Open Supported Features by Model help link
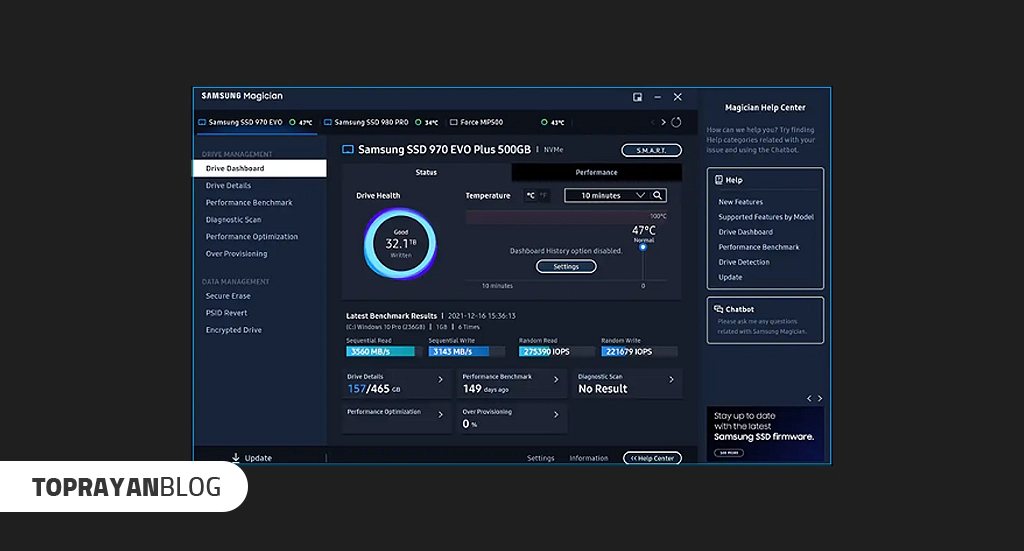This screenshot has height=551, width=1024. coord(766,217)
